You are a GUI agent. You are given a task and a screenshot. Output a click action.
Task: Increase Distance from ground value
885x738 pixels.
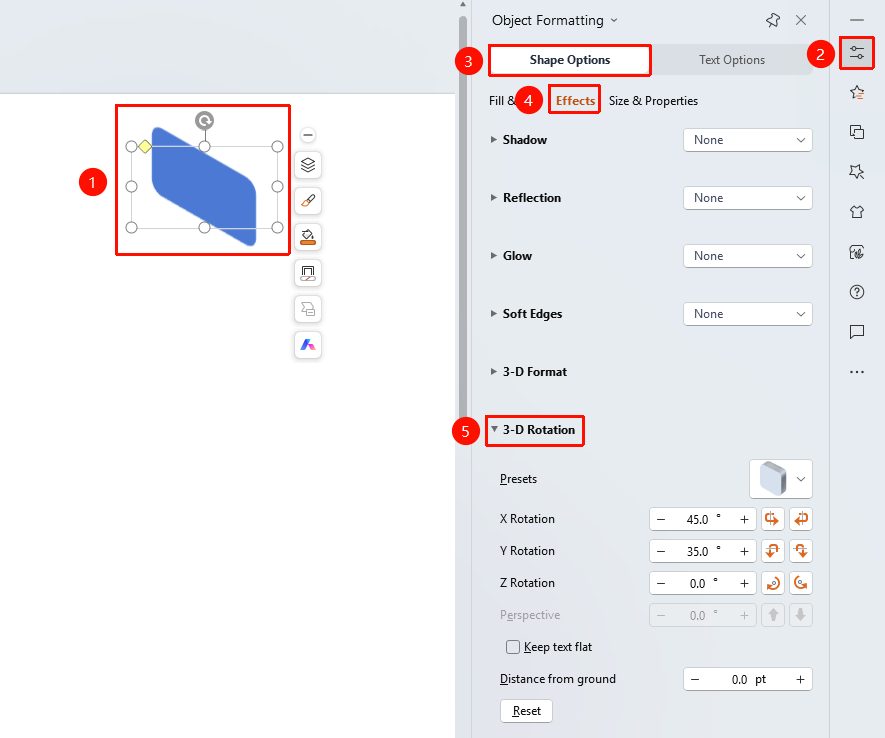pos(800,679)
